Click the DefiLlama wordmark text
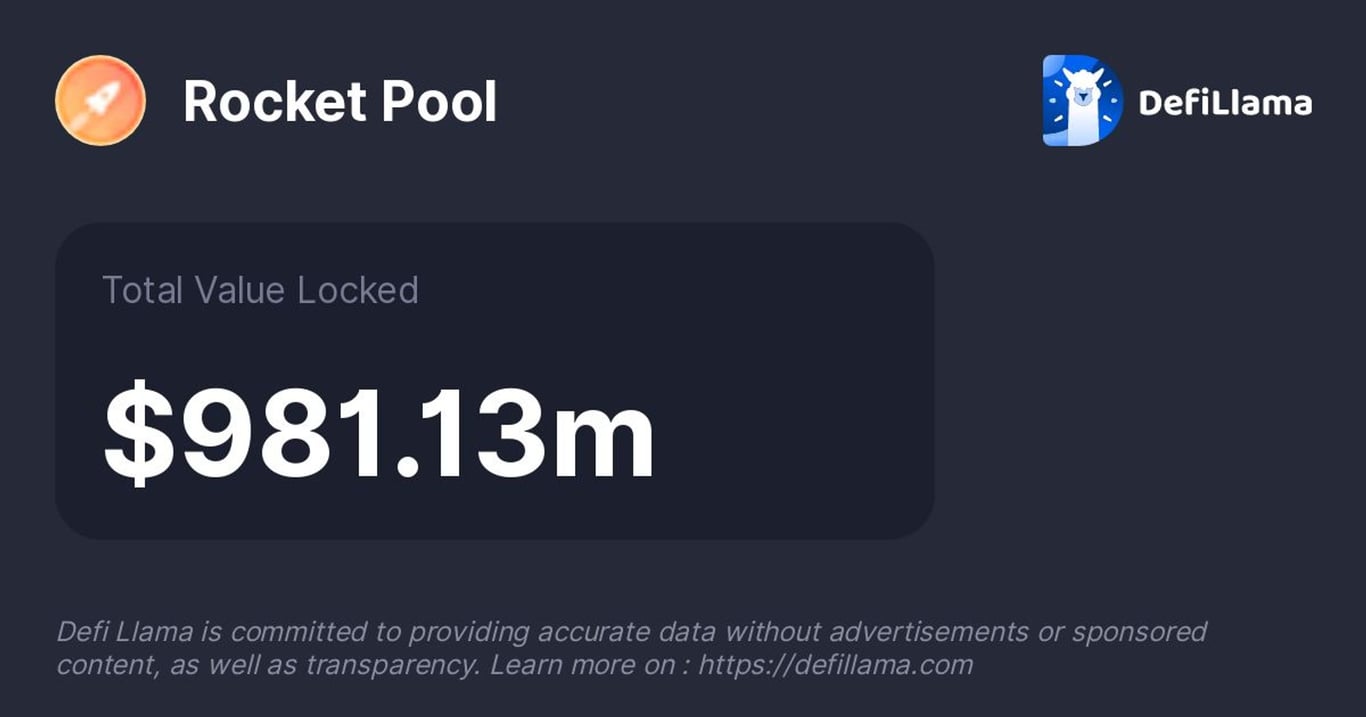 coord(1225,102)
